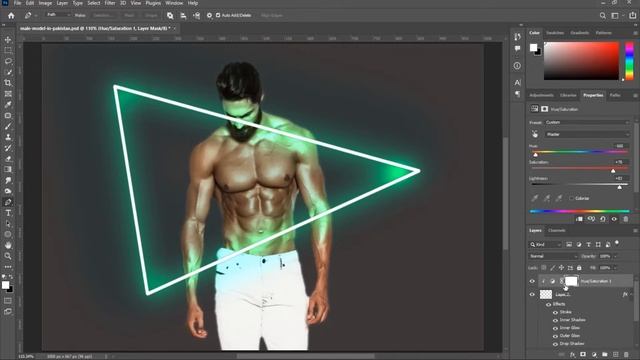This screenshot has width=640, height=360.
Task: Open the Normal blend mode dropdown
Action: (x=553, y=256)
